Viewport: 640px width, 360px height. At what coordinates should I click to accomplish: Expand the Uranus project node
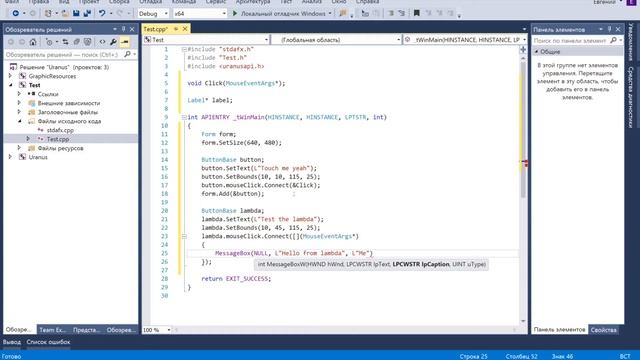point(11,157)
